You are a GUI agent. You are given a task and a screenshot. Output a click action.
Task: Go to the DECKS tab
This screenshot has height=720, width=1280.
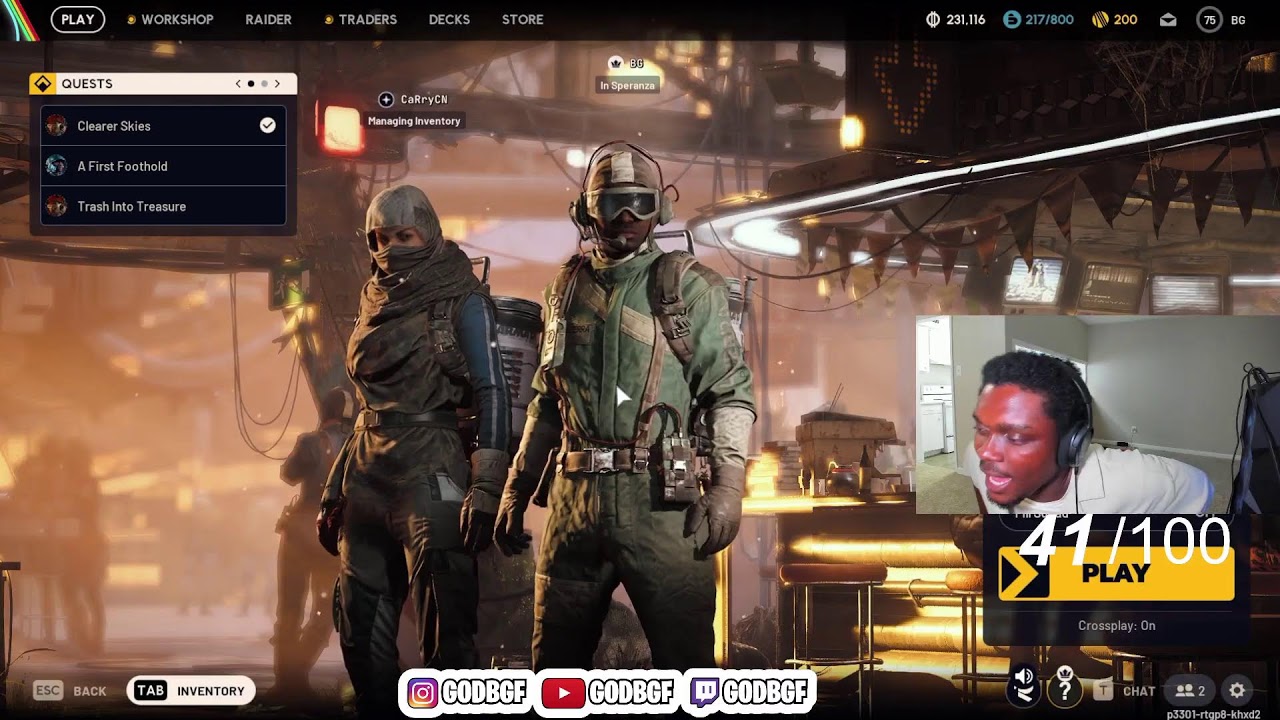449,19
